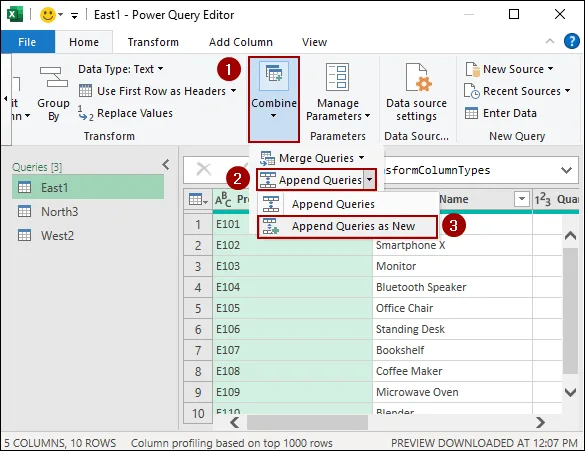Collapse the ribbon with the up chevron
Screen dimensions: 585x451
tap(550, 41)
